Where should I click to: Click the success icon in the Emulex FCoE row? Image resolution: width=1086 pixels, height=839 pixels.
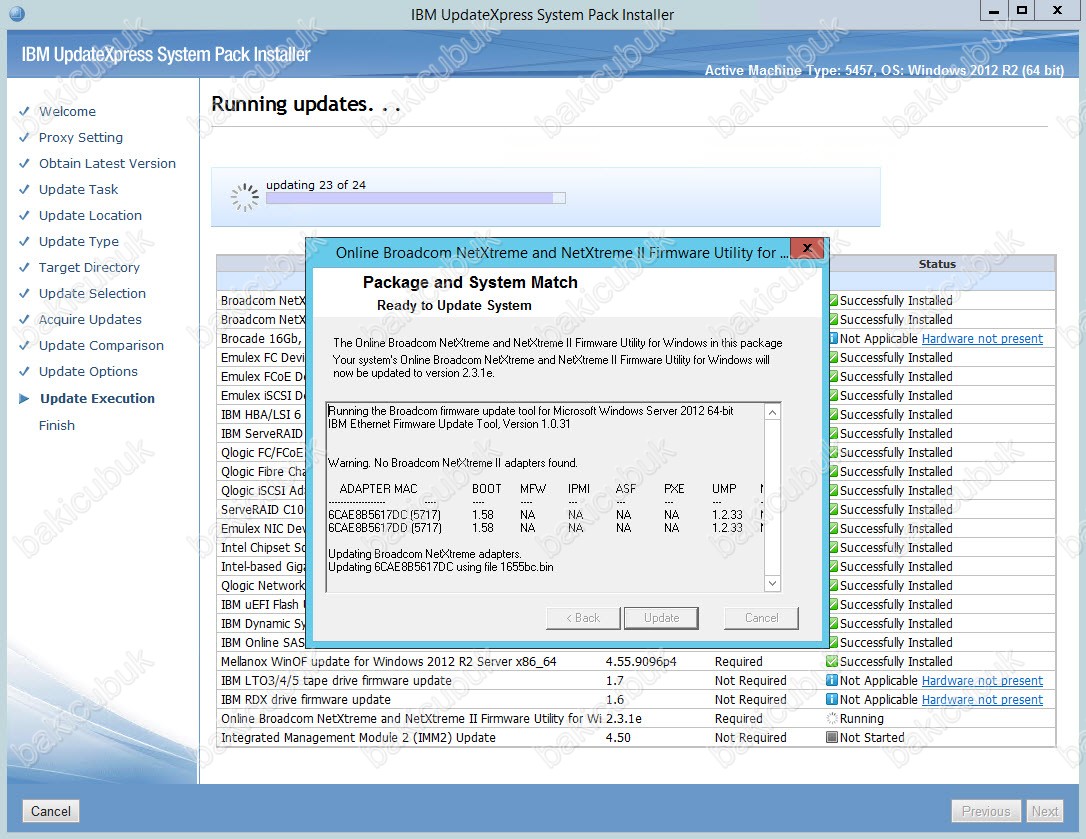833,376
